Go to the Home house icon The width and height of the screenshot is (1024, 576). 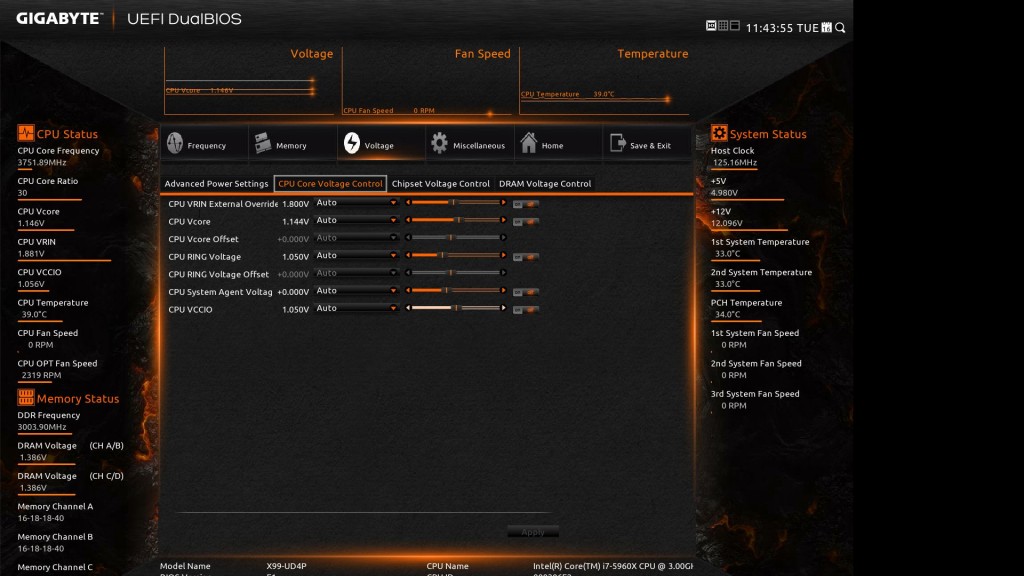528,144
